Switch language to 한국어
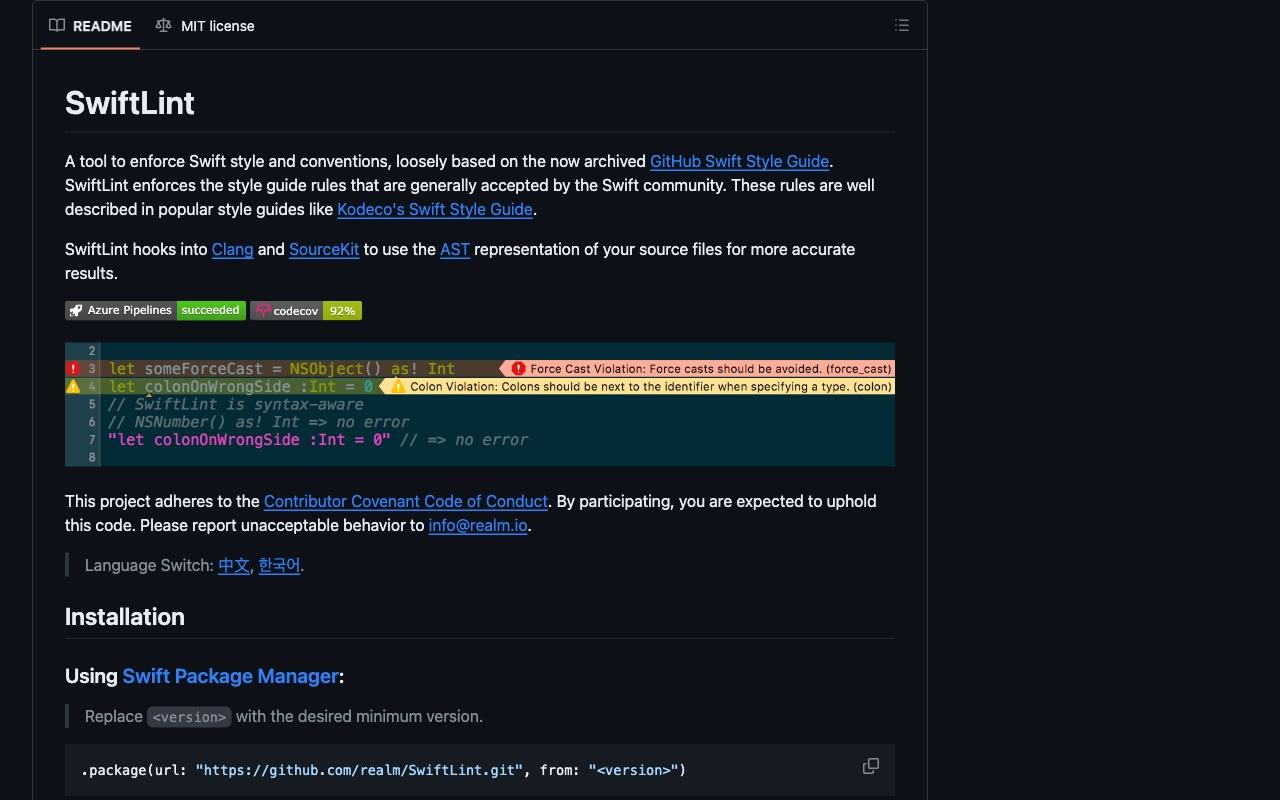Image resolution: width=1280 pixels, height=800 pixels. click(279, 565)
